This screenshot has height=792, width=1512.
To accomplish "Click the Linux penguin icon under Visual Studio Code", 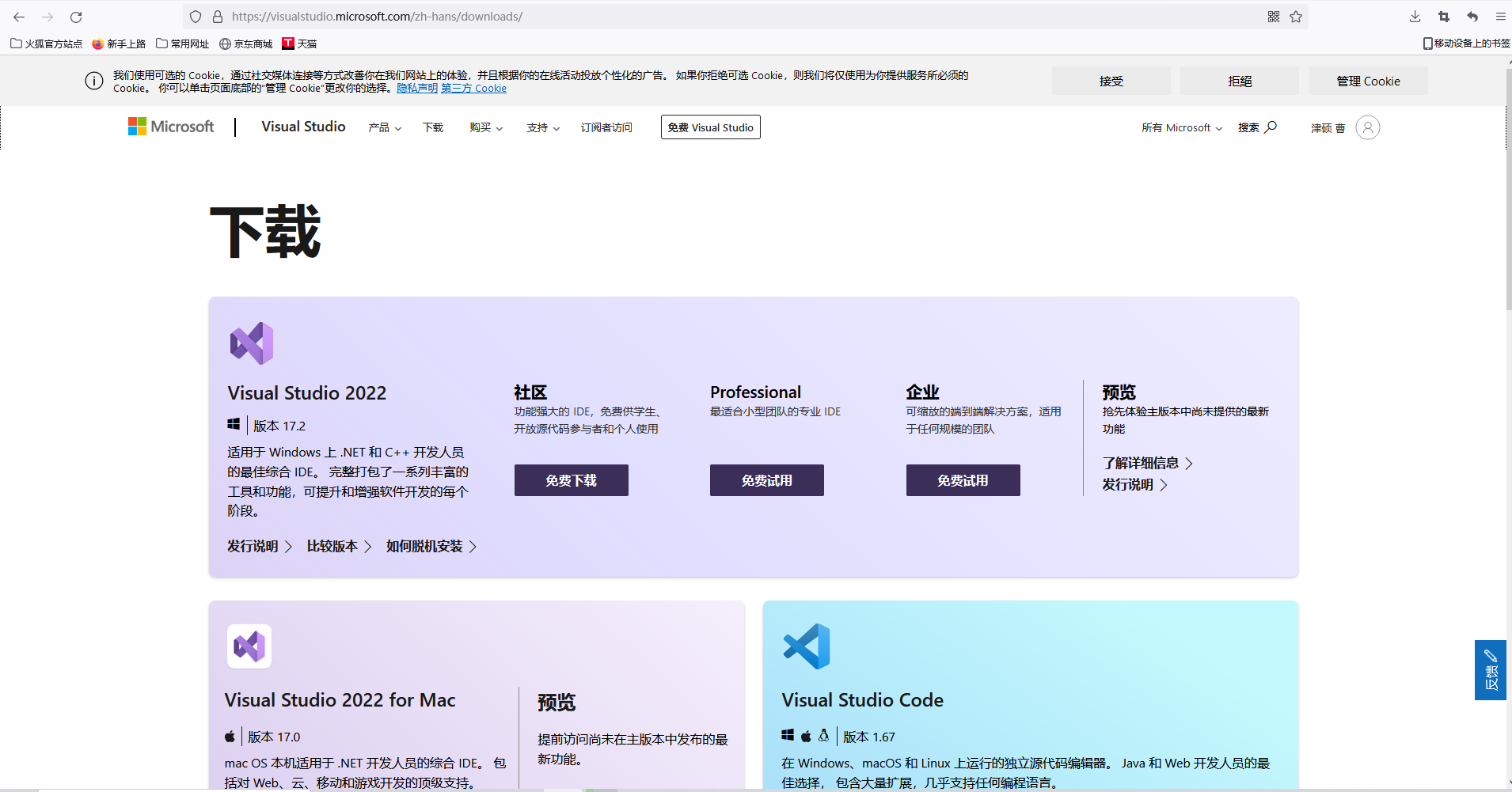I will click(x=824, y=735).
